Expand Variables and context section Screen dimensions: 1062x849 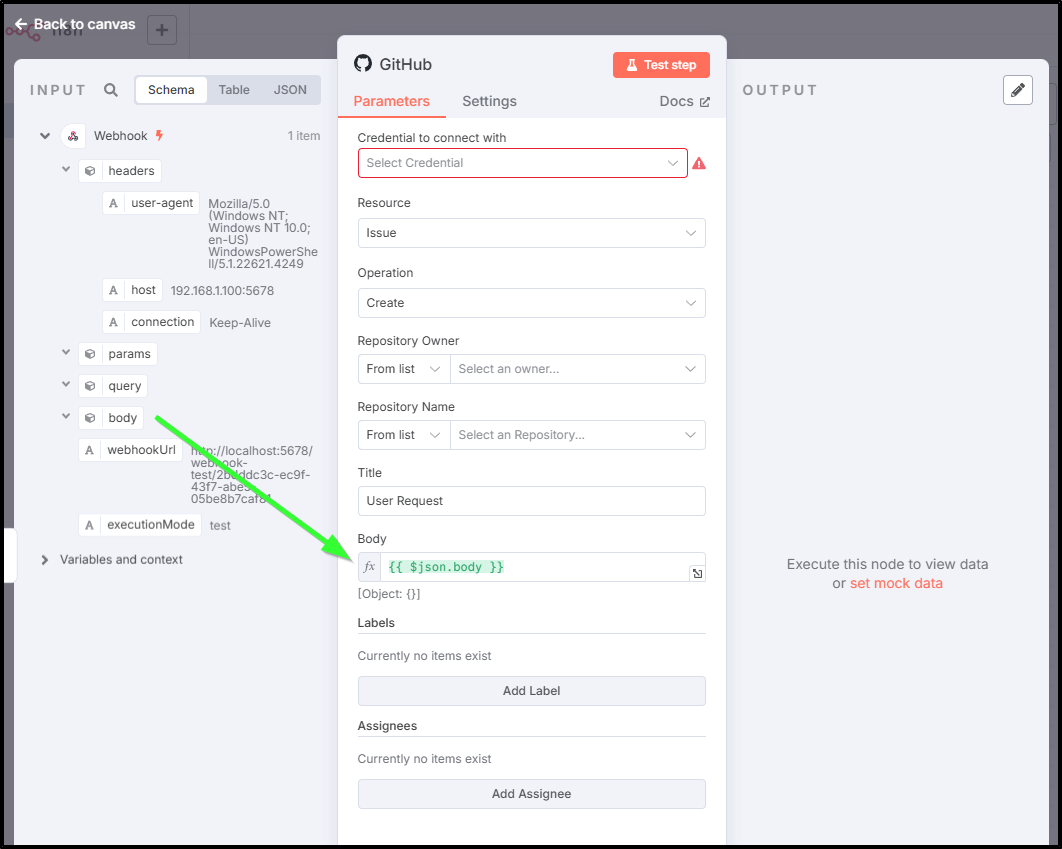pos(45,560)
